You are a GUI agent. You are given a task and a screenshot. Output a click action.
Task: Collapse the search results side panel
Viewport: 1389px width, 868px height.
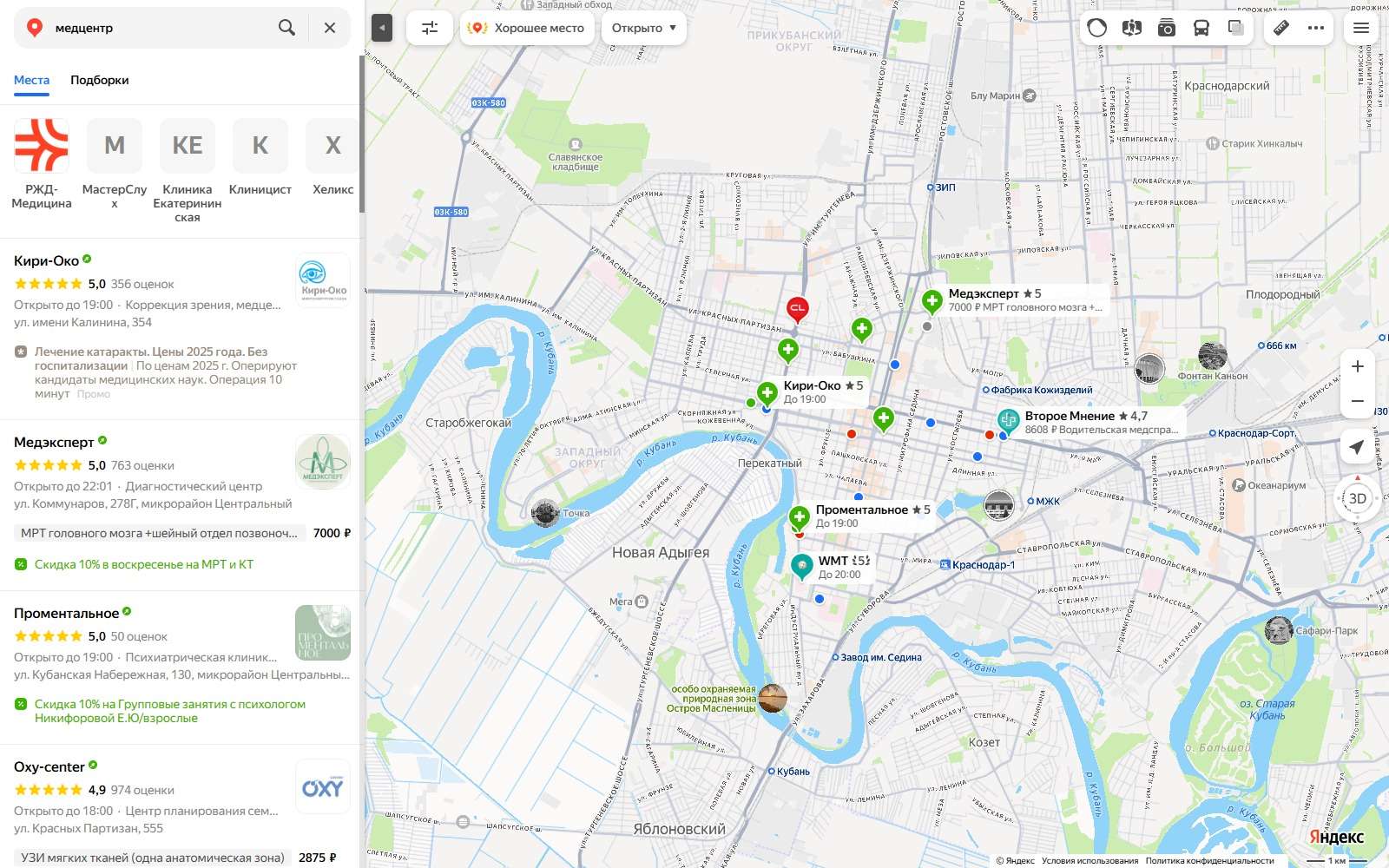(x=382, y=28)
